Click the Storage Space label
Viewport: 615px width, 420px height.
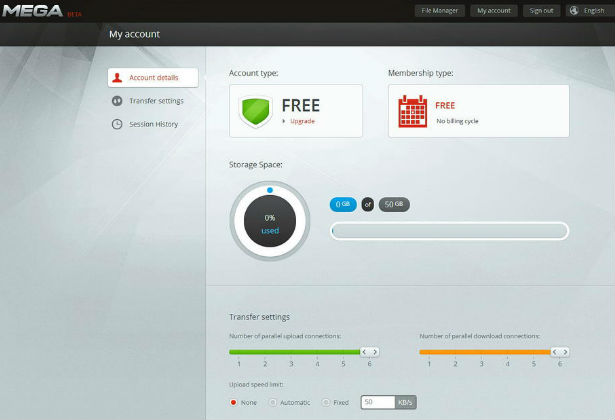[x=256, y=165]
